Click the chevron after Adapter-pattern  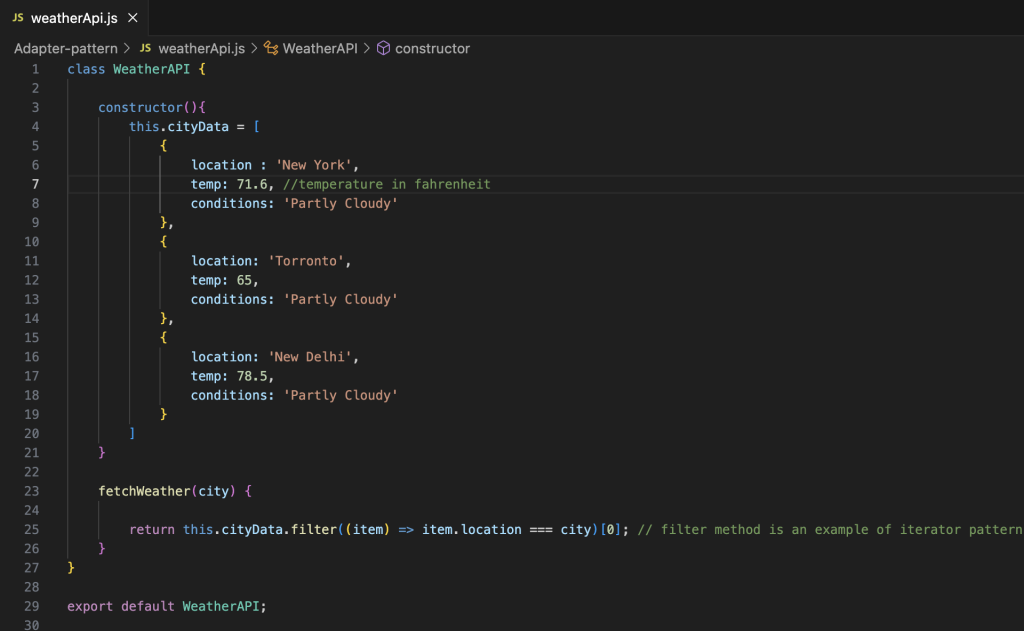pyautogui.click(x=127, y=48)
